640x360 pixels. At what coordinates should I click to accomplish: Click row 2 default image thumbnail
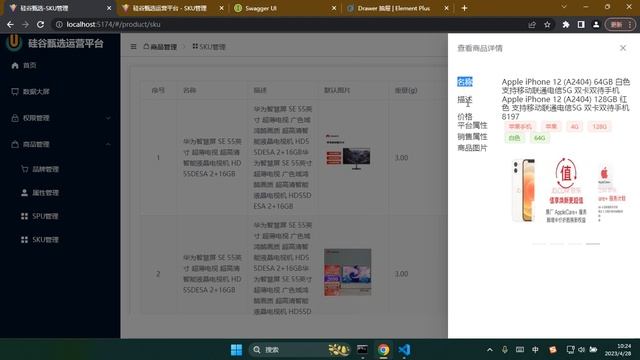[x=348, y=272]
